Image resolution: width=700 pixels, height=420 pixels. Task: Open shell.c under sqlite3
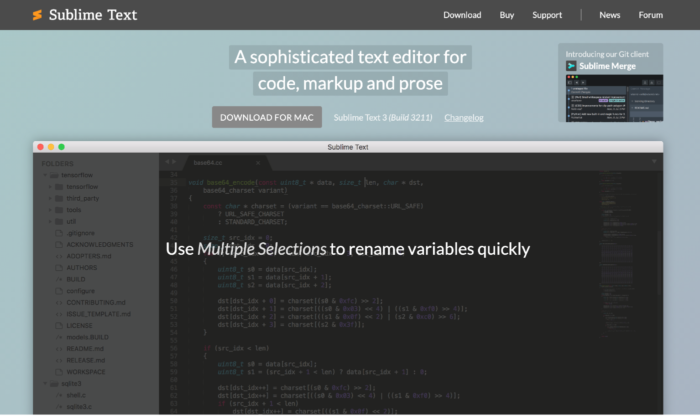[76, 395]
